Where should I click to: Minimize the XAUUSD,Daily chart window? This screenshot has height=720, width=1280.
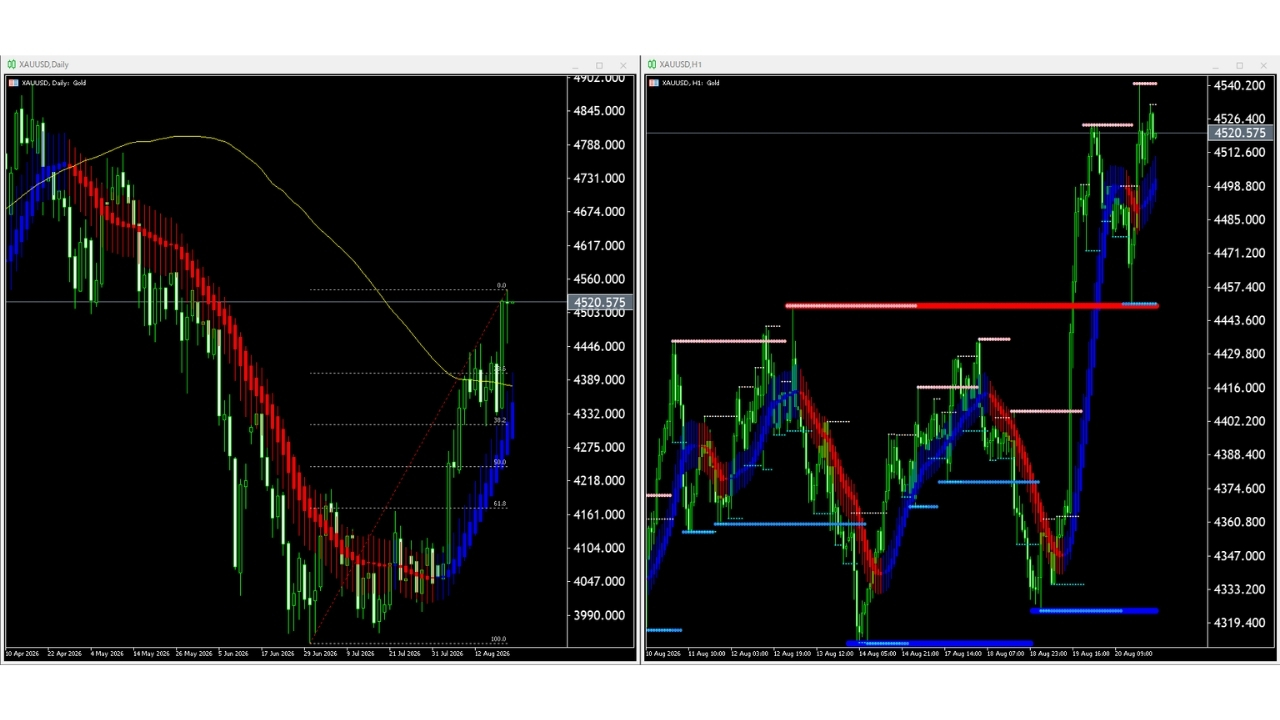tap(575, 65)
